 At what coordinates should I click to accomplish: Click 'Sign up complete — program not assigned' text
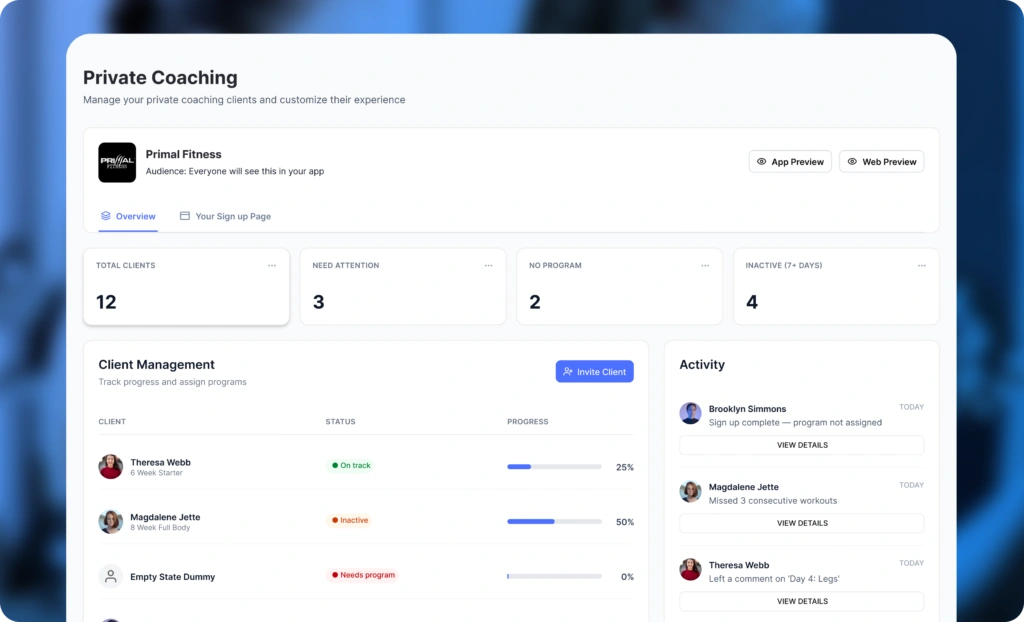[x=795, y=422]
